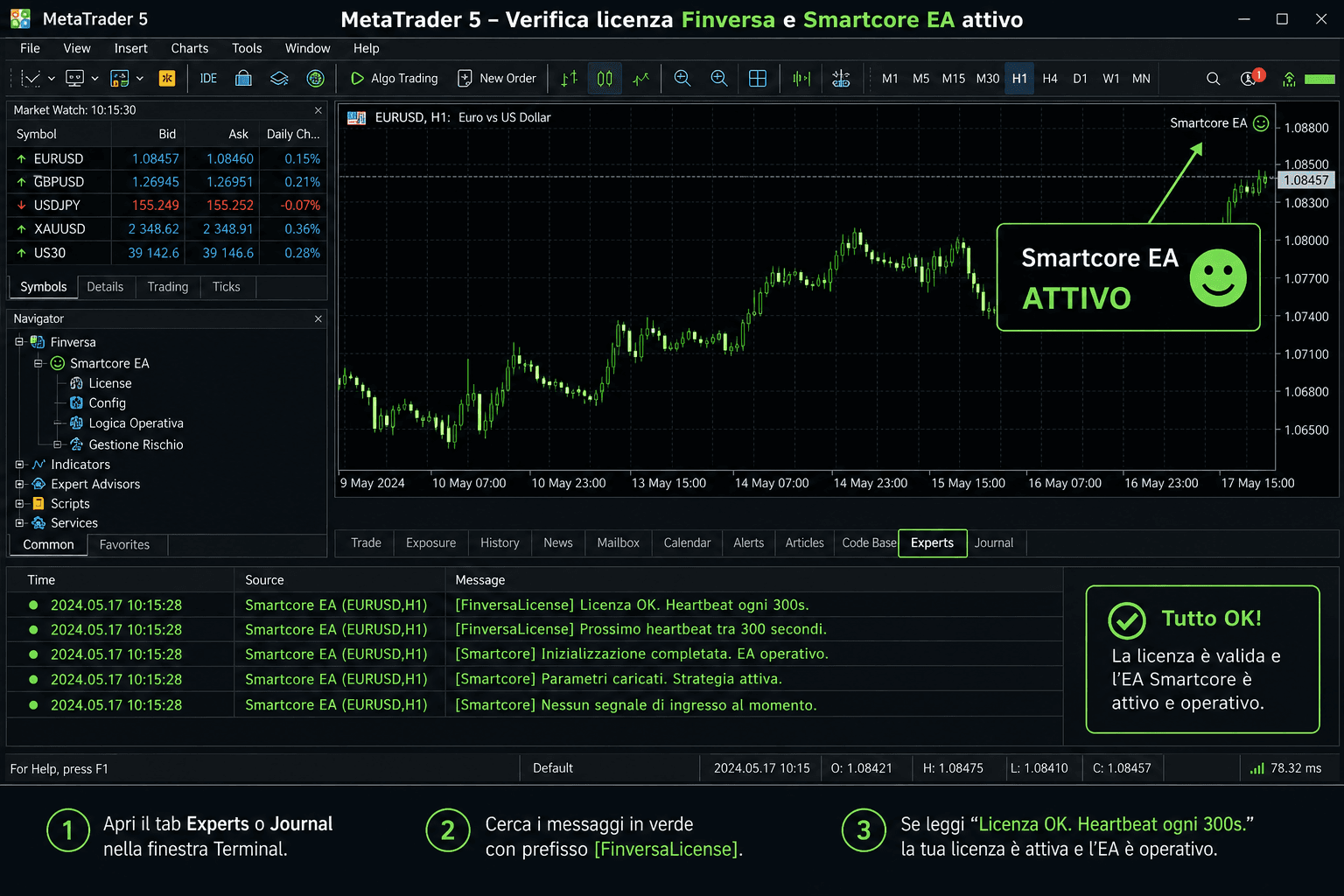
Task: Click the MetaTrader 5 logo in title bar
Action: 20,18
